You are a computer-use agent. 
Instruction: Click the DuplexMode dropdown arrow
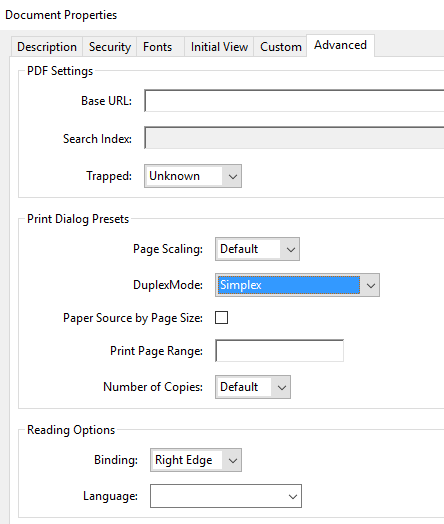(371, 285)
